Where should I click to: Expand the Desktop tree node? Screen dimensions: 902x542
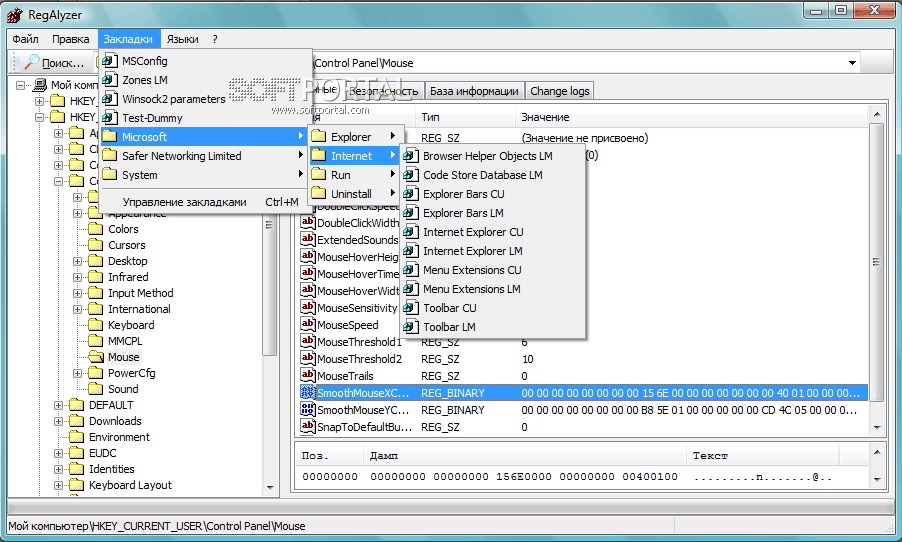point(78,261)
